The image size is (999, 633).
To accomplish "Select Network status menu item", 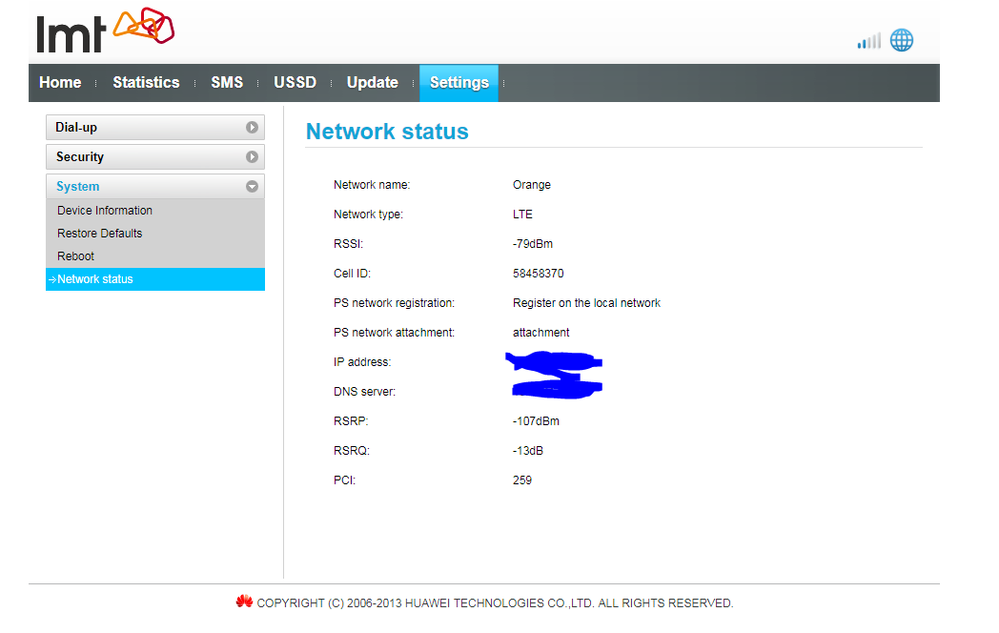I will click(x=95, y=280).
